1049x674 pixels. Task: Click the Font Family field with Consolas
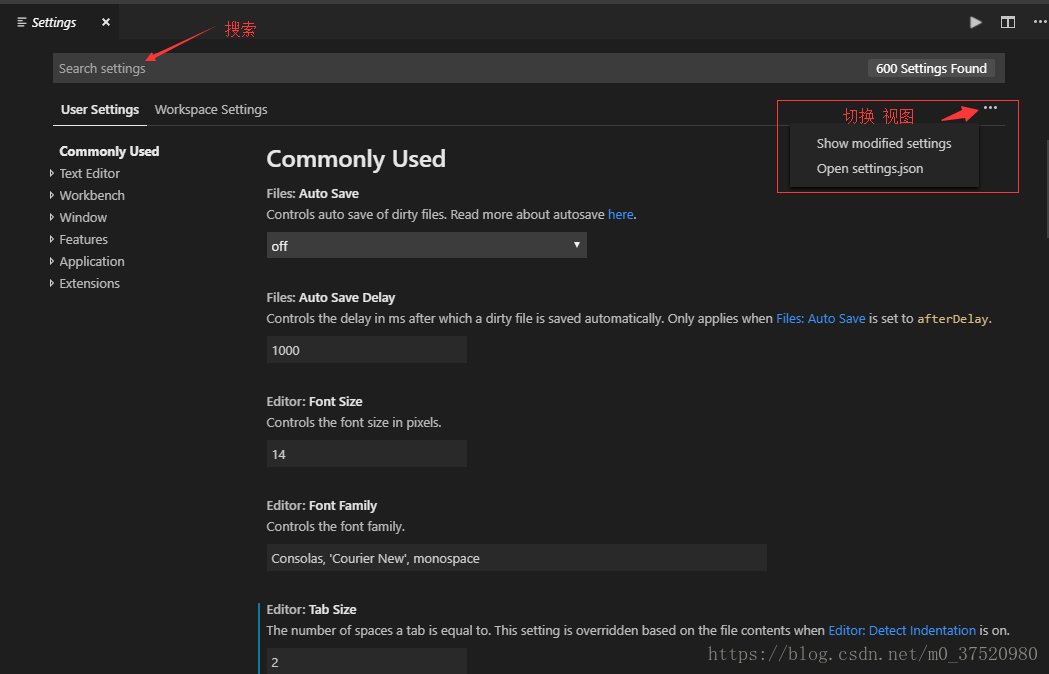tap(516, 558)
